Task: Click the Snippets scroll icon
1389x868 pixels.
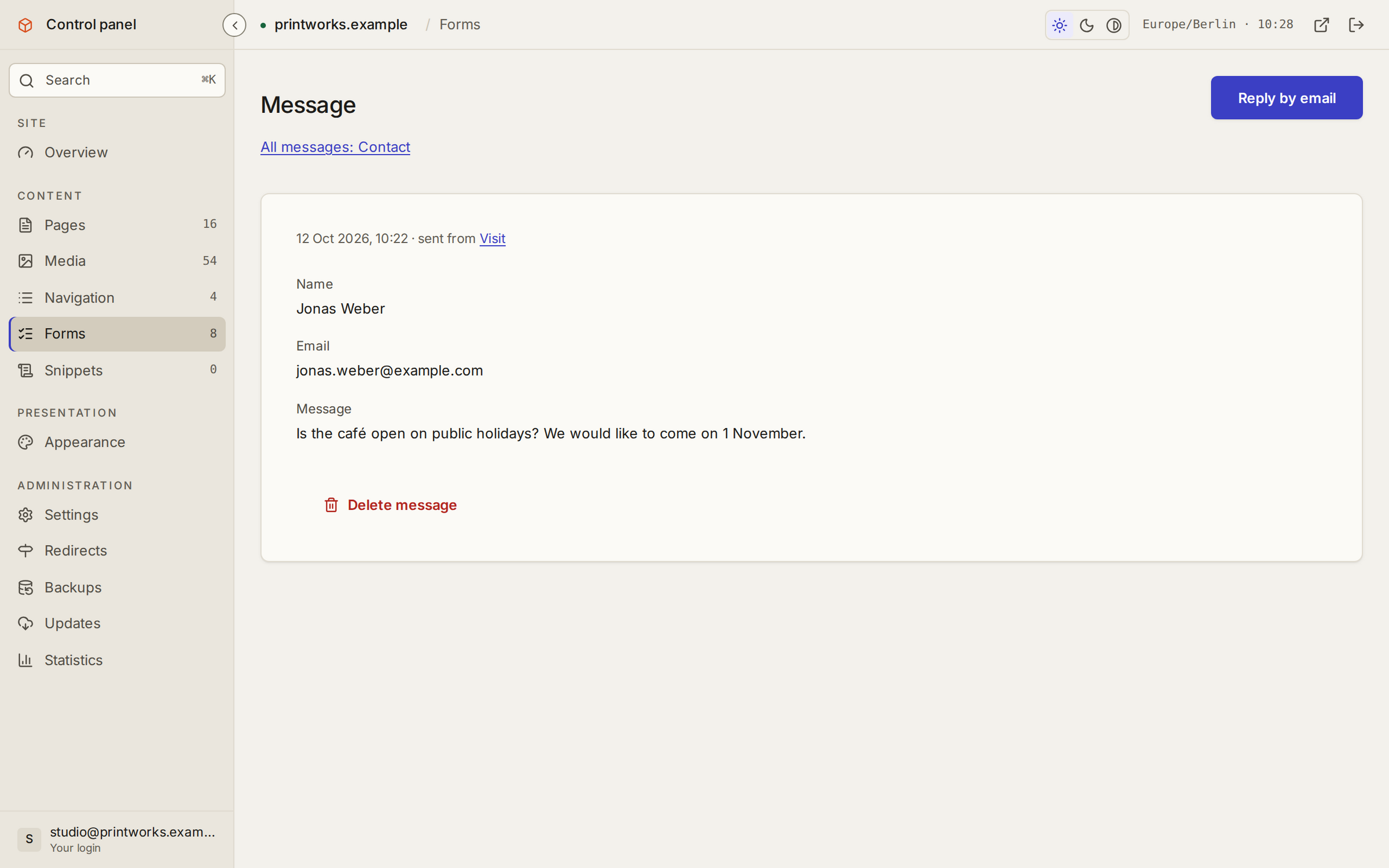Action: pos(25,370)
